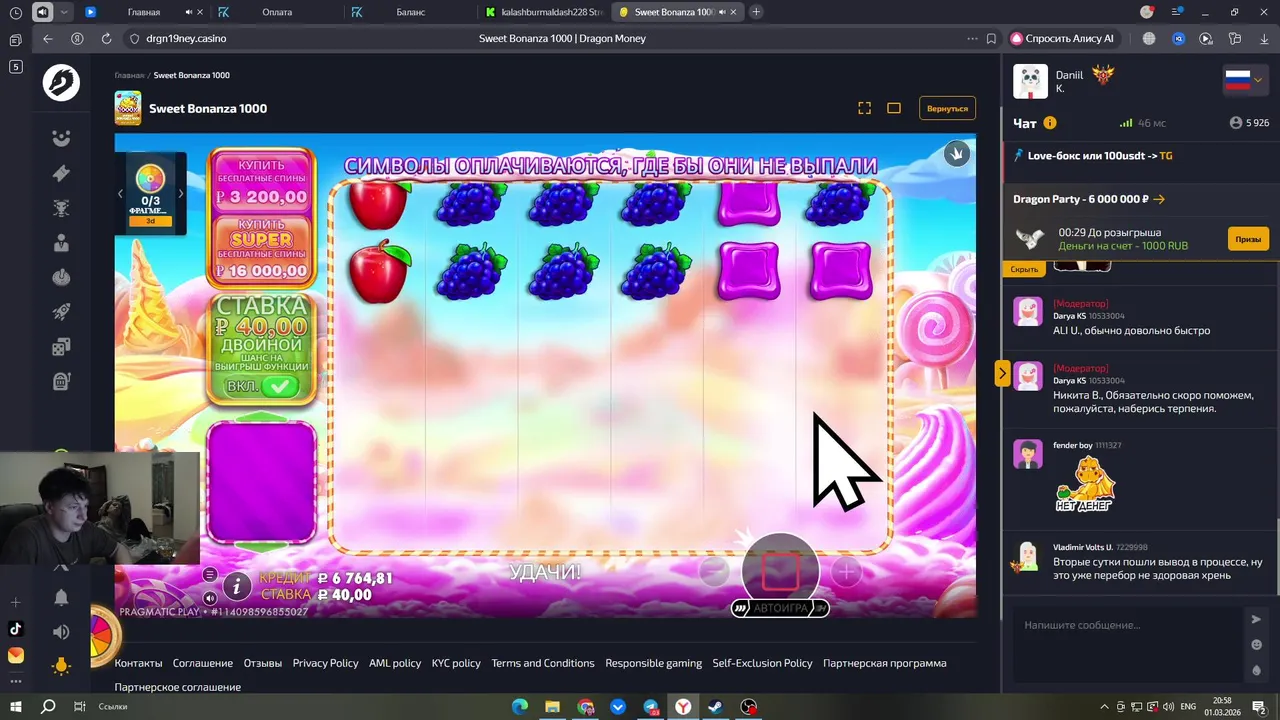Send the chat message arrow icon
Screen dimensions: 1280x720
1256,619
